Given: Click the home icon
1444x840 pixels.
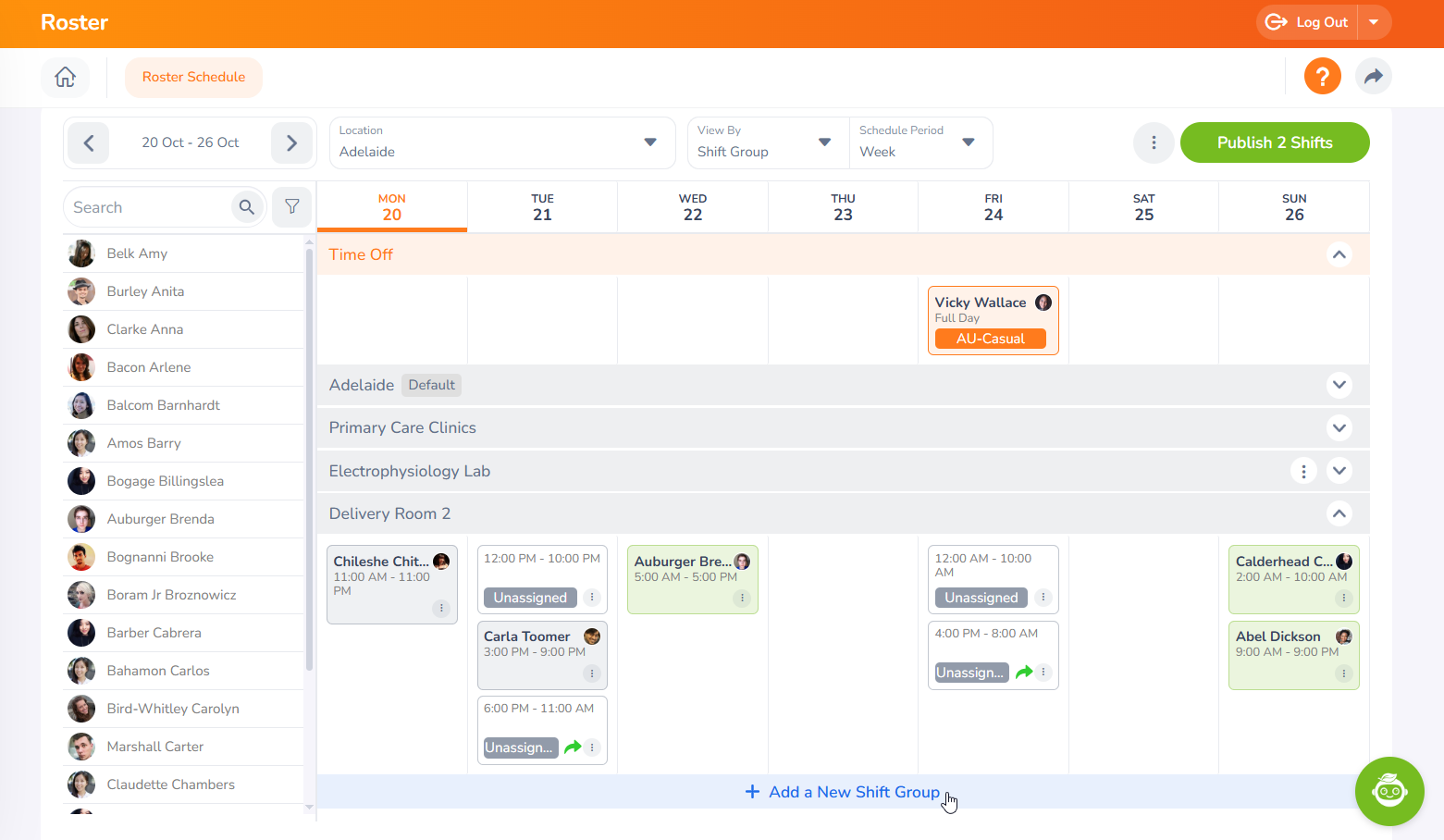Looking at the screenshot, I should coord(65,77).
